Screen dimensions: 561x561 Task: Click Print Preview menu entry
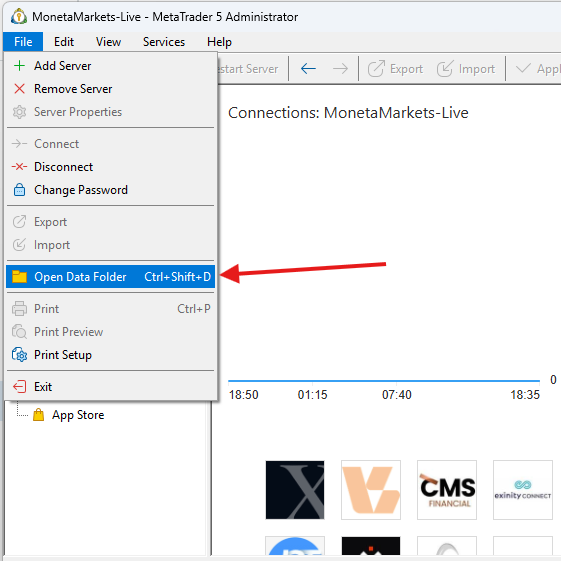(110, 332)
